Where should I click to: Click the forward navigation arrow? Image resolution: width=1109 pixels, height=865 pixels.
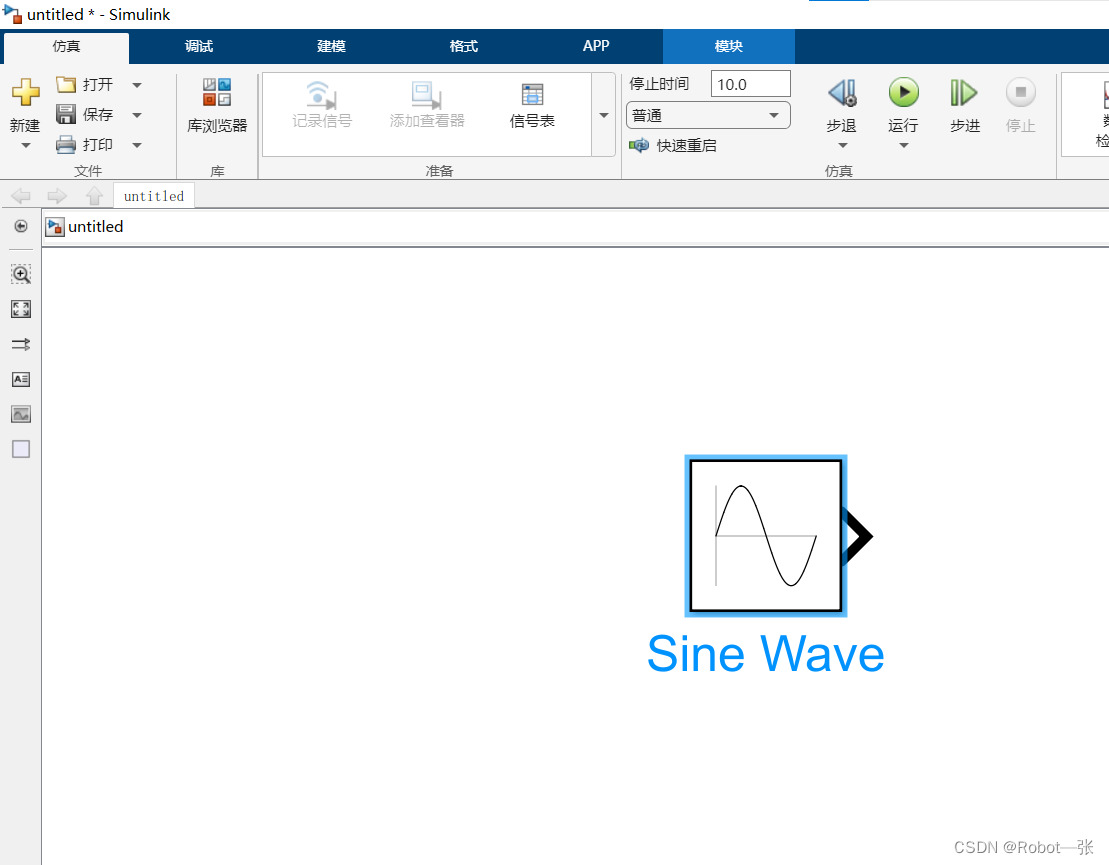(x=57, y=196)
